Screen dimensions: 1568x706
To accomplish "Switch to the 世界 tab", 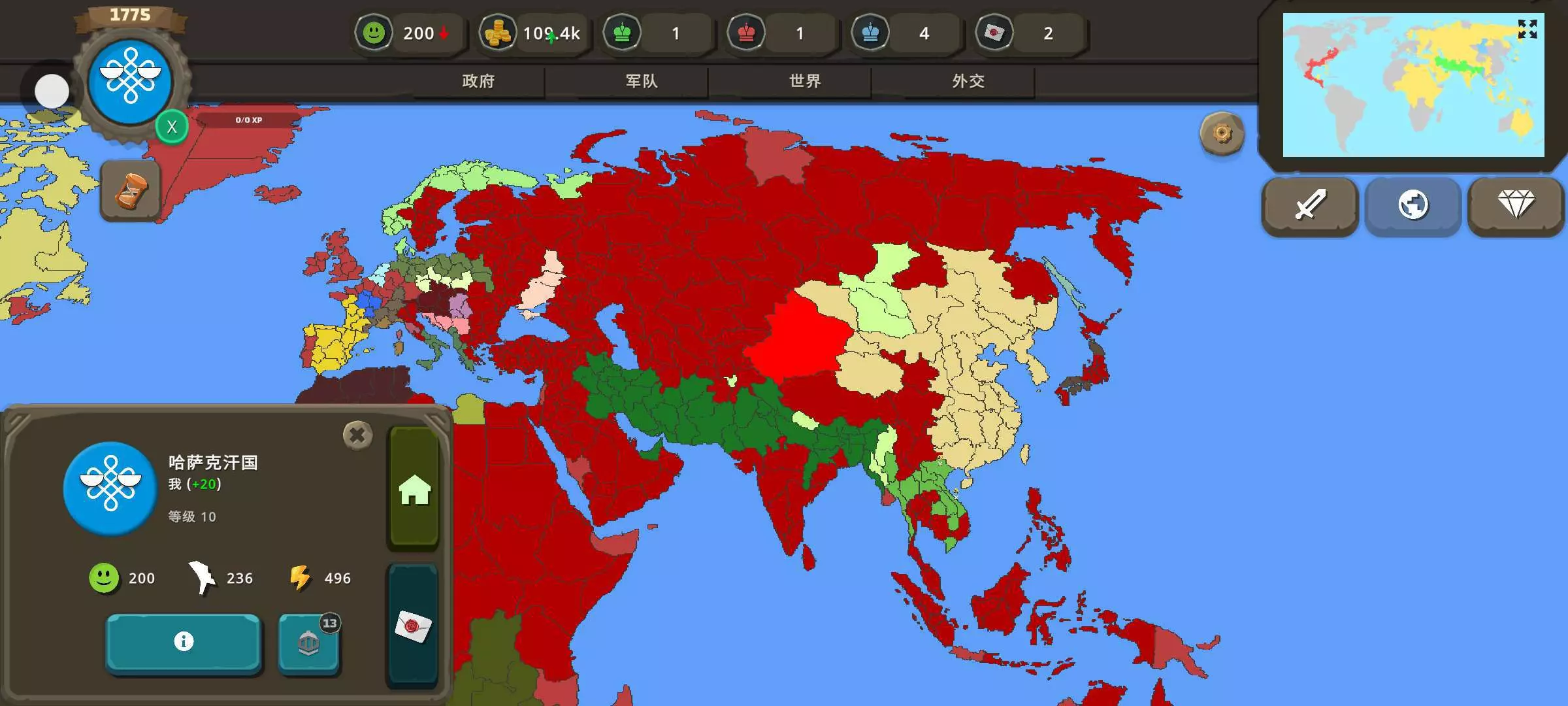I will (805, 81).
